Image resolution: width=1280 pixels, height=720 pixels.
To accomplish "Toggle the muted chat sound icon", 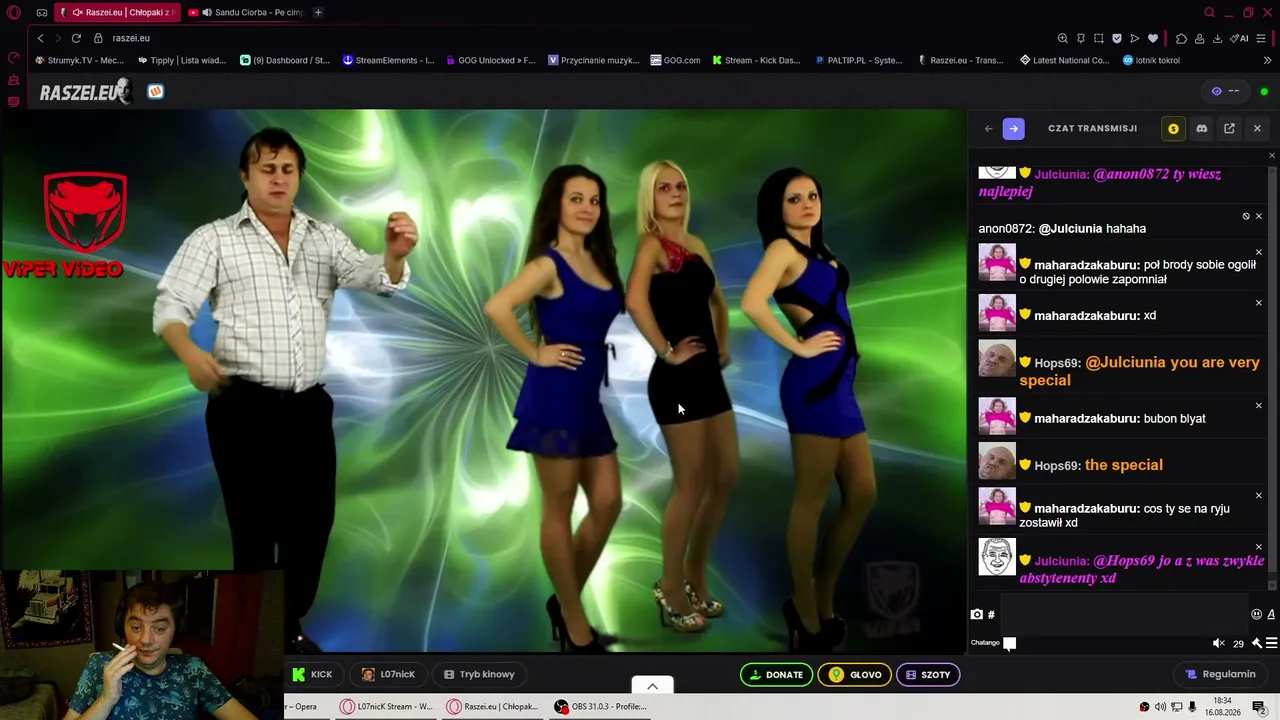I will coord(1218,643).
